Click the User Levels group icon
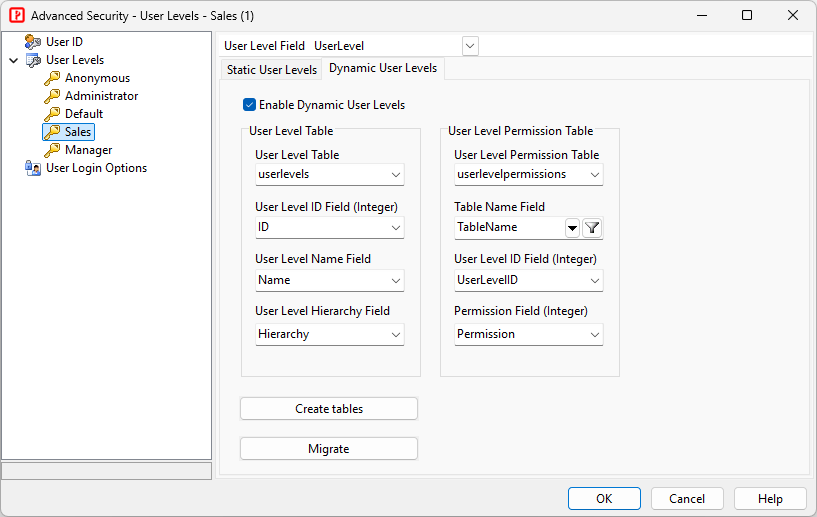The height and width of the screenshot is (517, 817). [x=33, y=60]
